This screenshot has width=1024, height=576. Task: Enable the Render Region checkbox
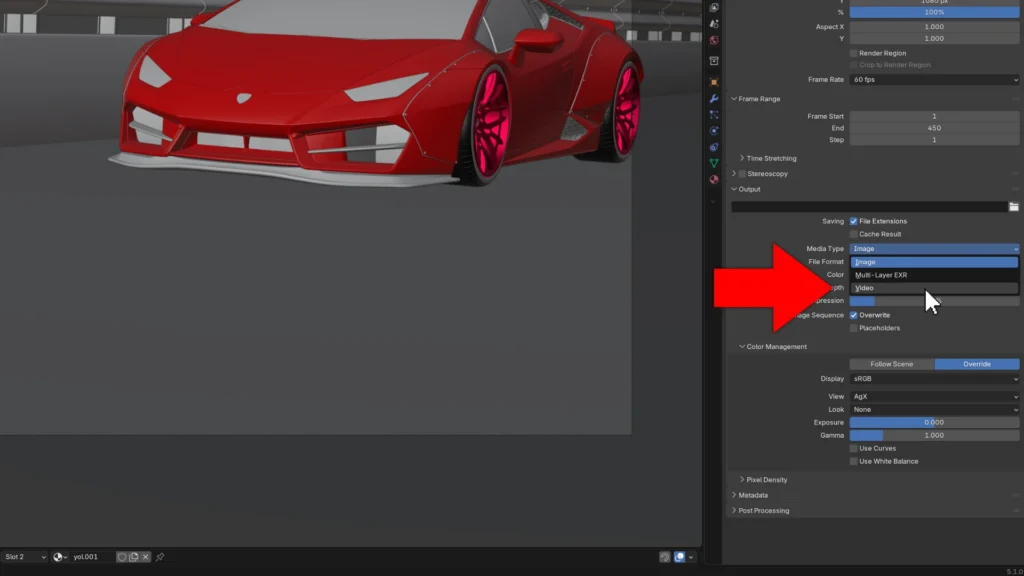854,53
